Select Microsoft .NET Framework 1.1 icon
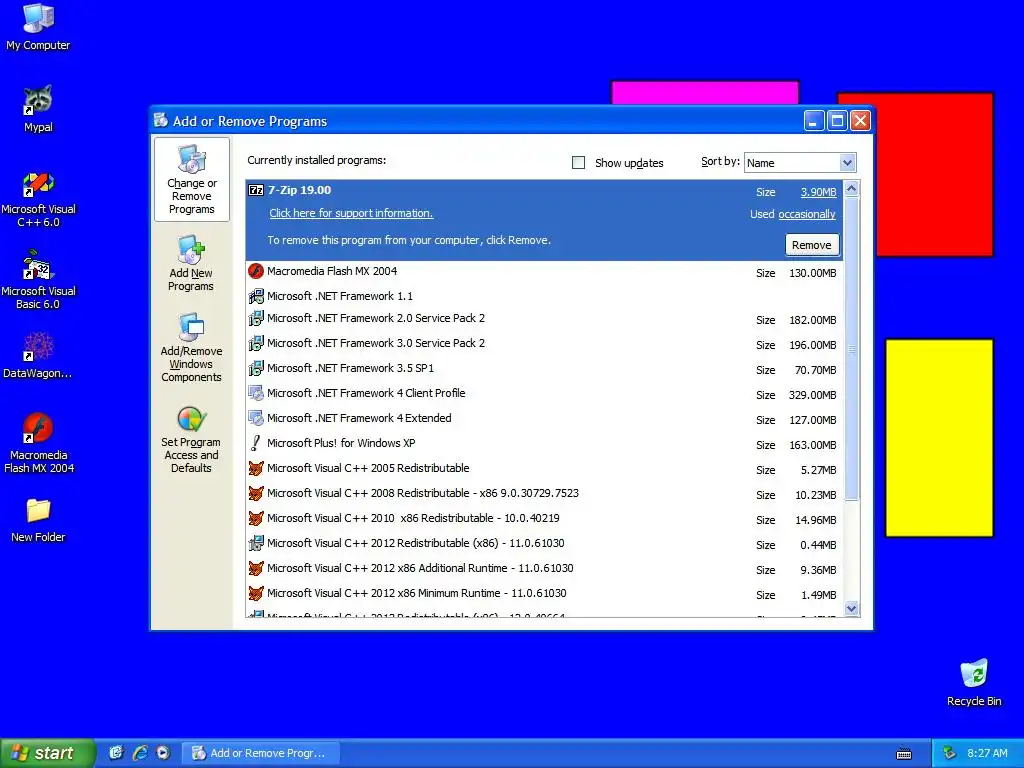The height and width of the screenshot is (768, 1024). click(x=256, y=296)
